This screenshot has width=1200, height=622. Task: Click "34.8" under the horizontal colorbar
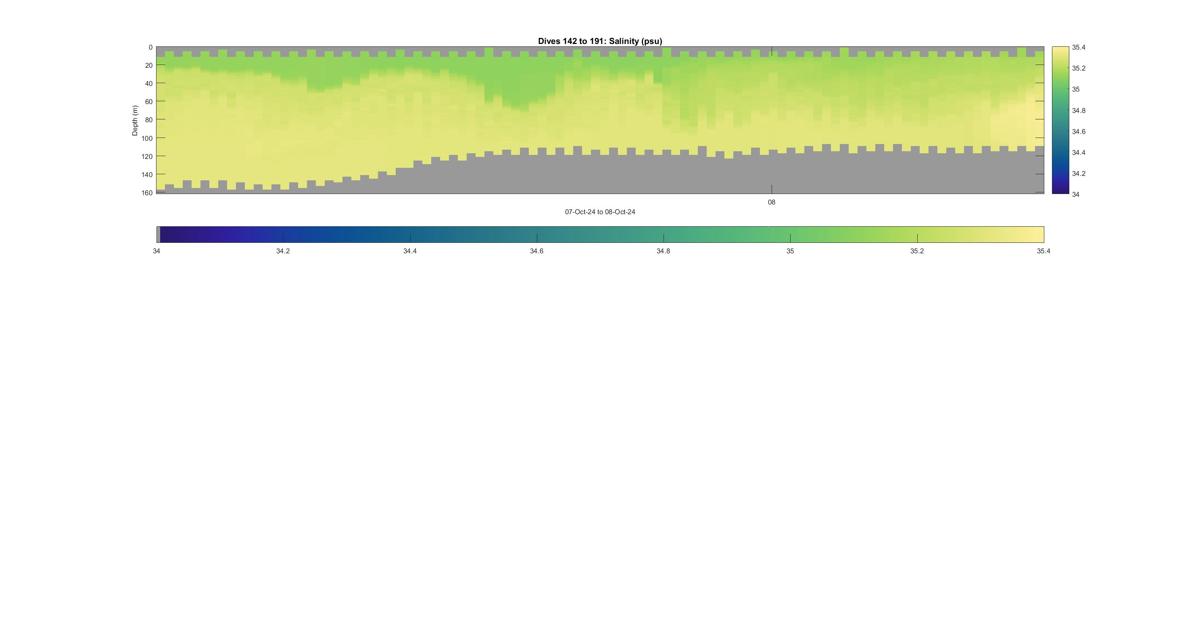663,251
